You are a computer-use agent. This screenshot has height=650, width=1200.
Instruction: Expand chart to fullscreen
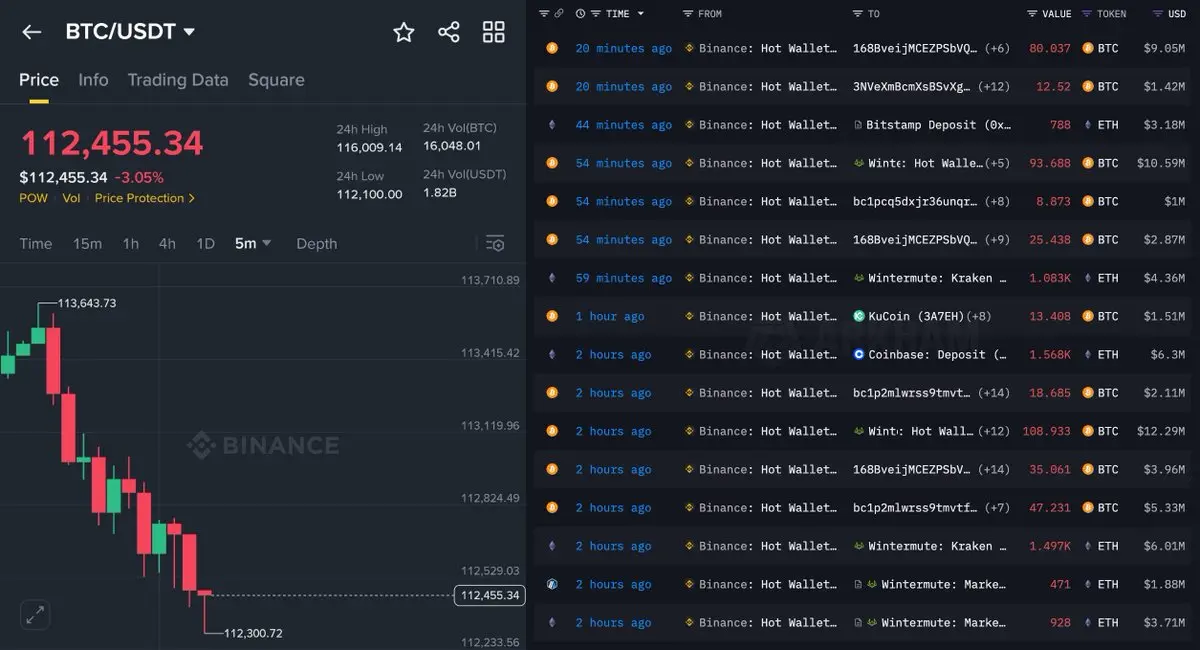35,615
